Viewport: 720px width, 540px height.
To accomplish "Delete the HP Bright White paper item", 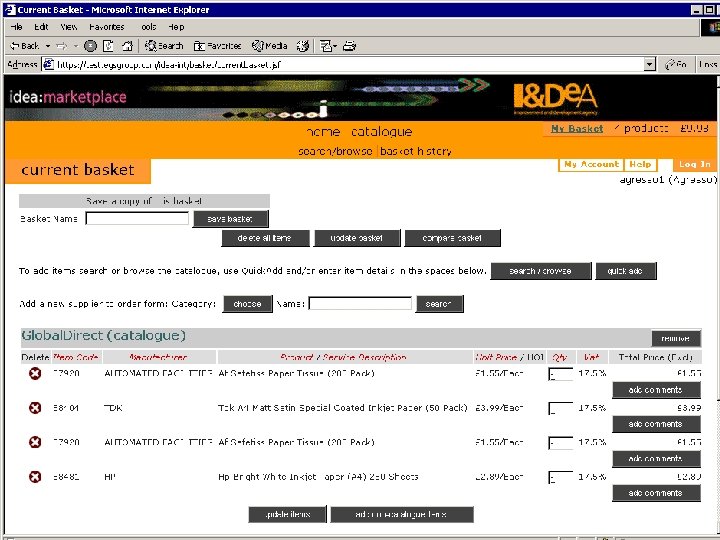I will (35, 477).
